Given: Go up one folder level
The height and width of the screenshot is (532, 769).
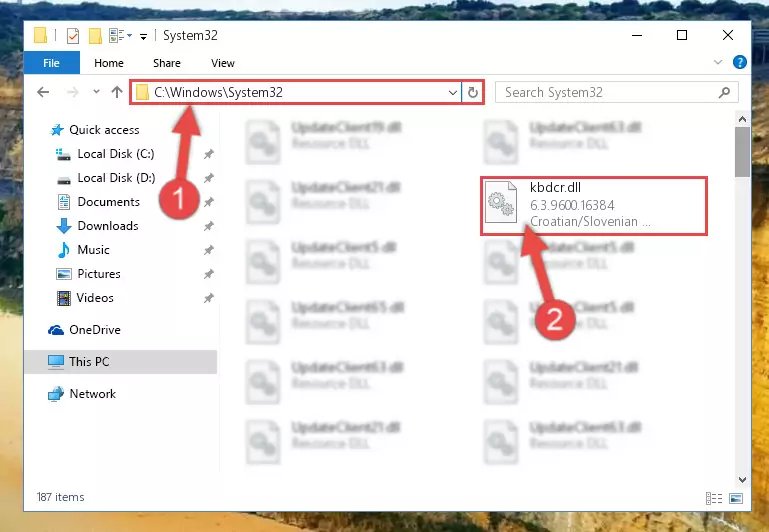Looking at the screenshot, I should coord(117,92).
